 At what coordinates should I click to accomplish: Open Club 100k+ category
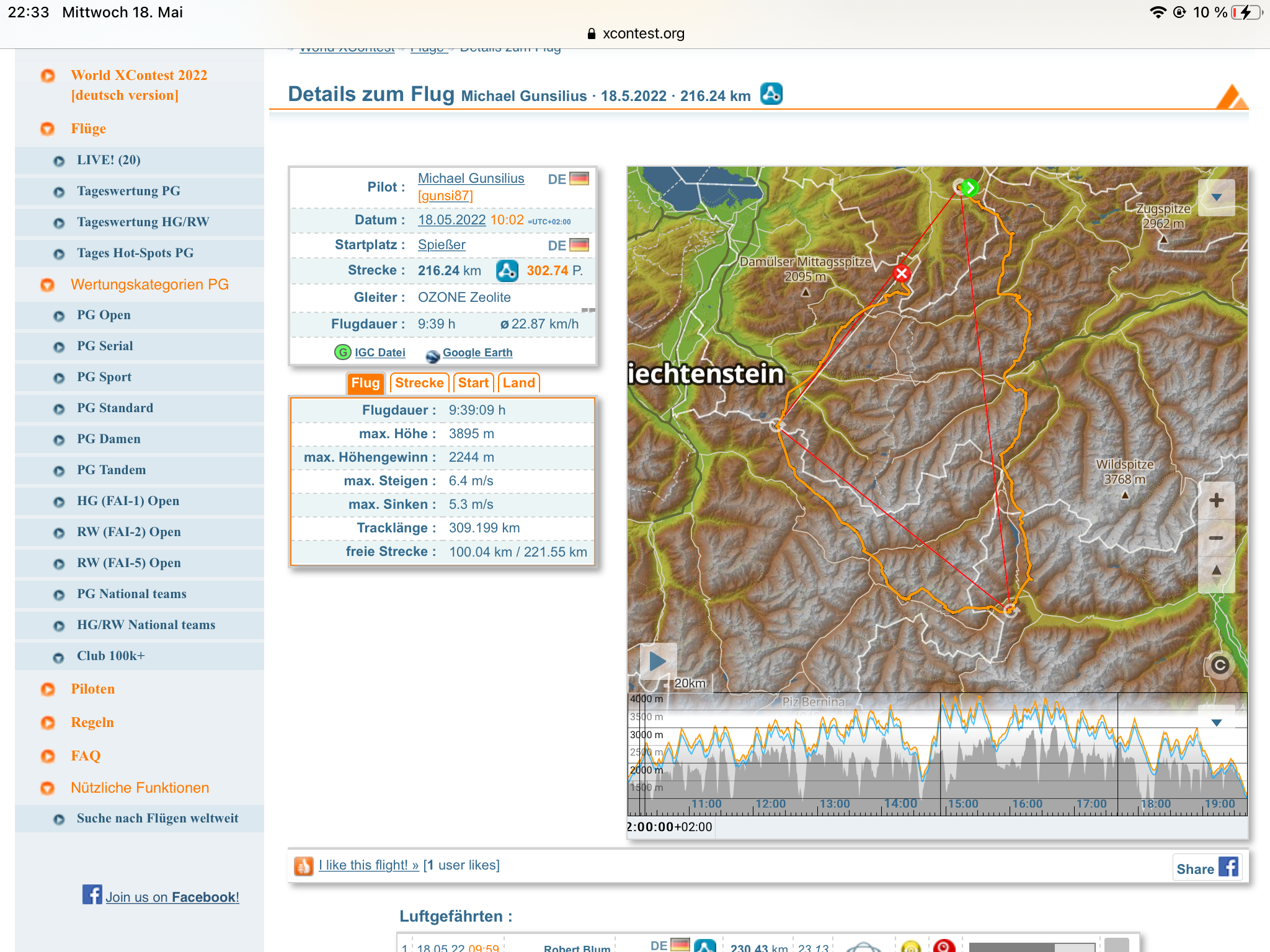coord(140,656)
